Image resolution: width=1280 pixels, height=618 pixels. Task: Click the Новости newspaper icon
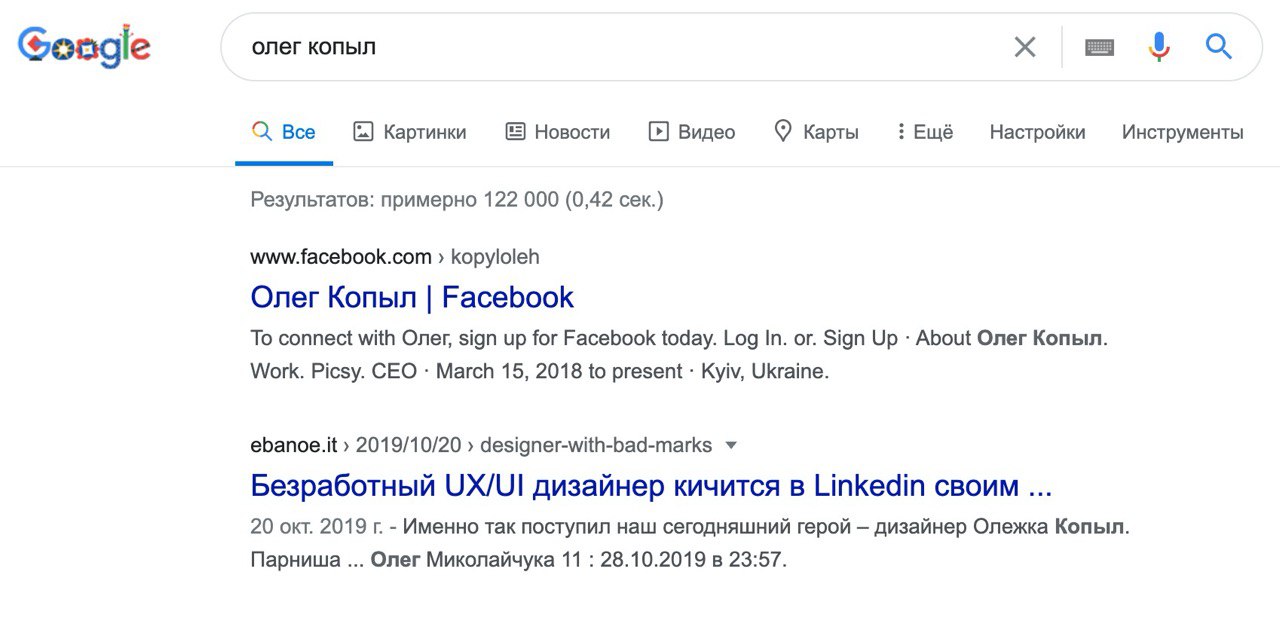pyautogui.click(x=515, y=131)
